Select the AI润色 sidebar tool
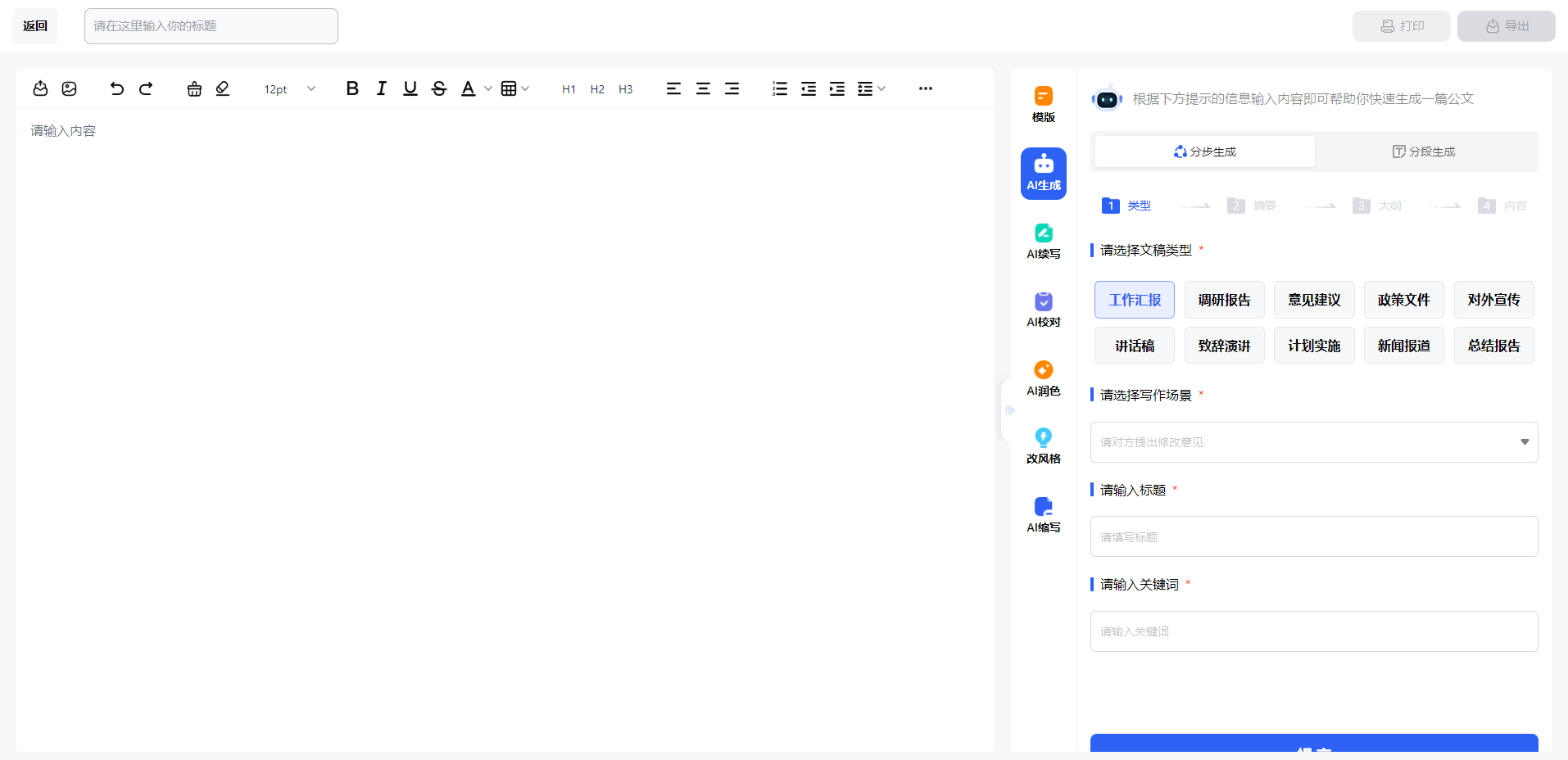1568x760 pixels. pos(1043,378)
